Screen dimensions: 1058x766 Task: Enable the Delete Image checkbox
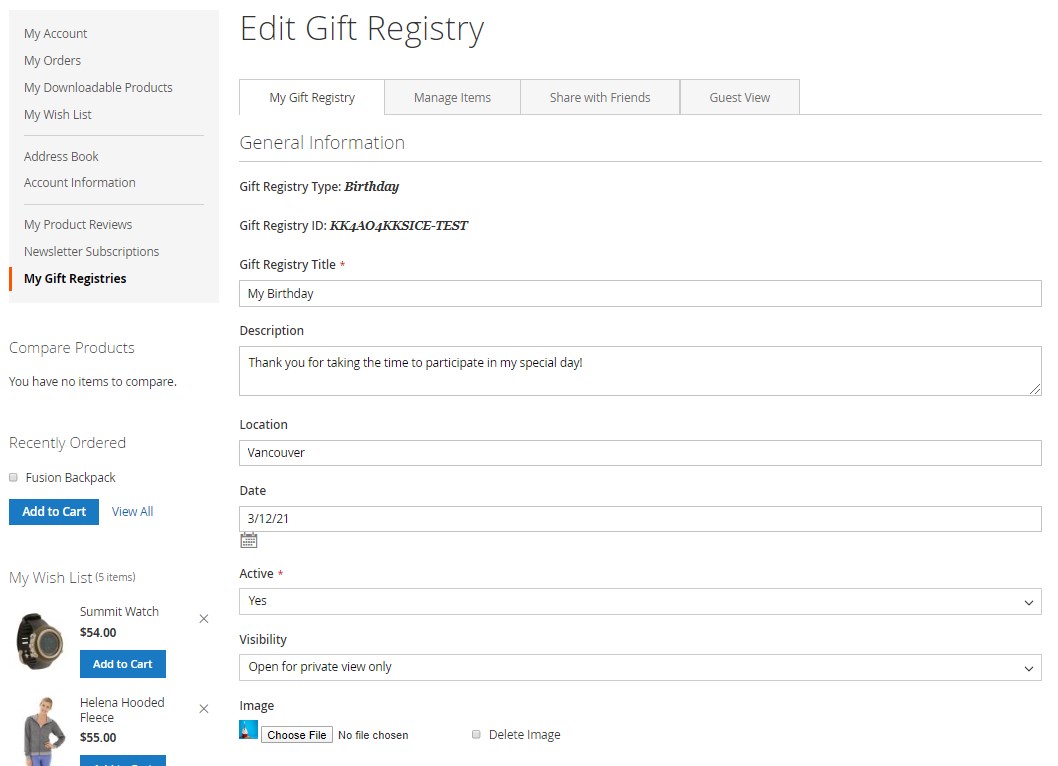point(476,735)
